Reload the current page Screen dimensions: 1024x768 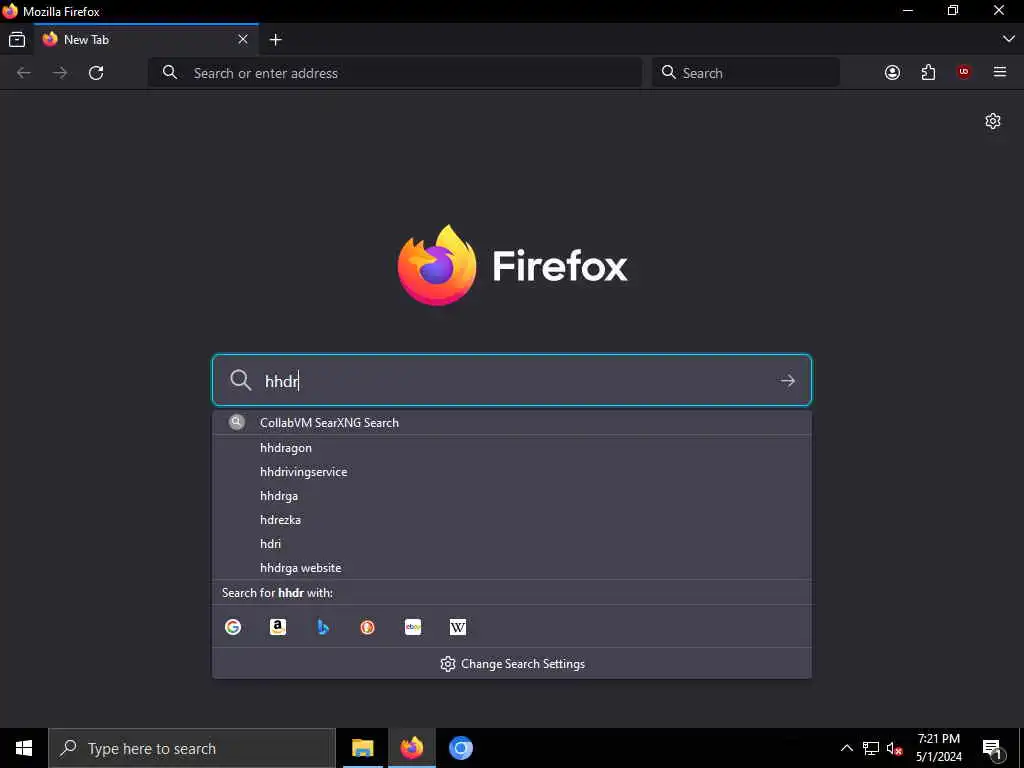pyautogui.click(x=96, y=72)
